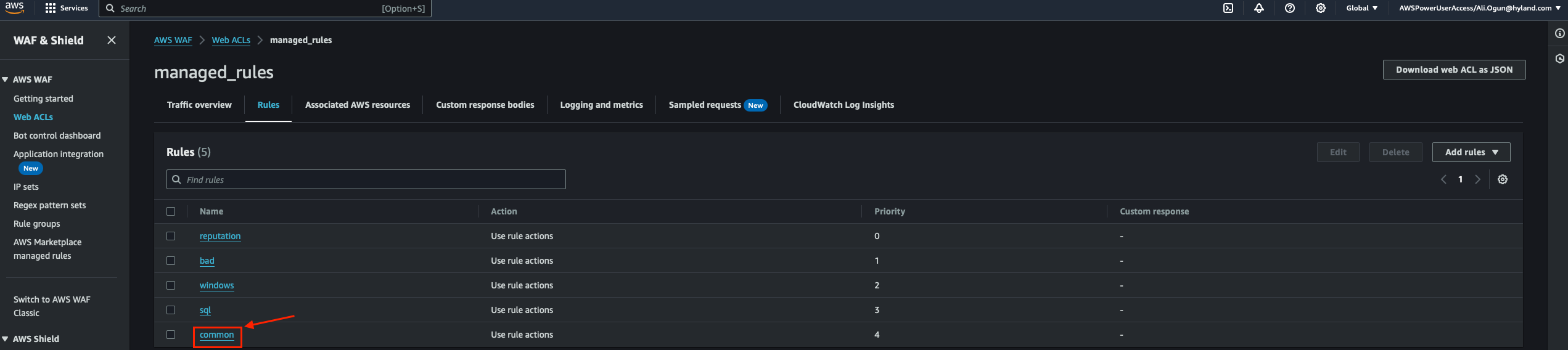This screenshot has height=350, width=1568.
Task: Open the Logging and metrics tab
Action: click(601, 105)
